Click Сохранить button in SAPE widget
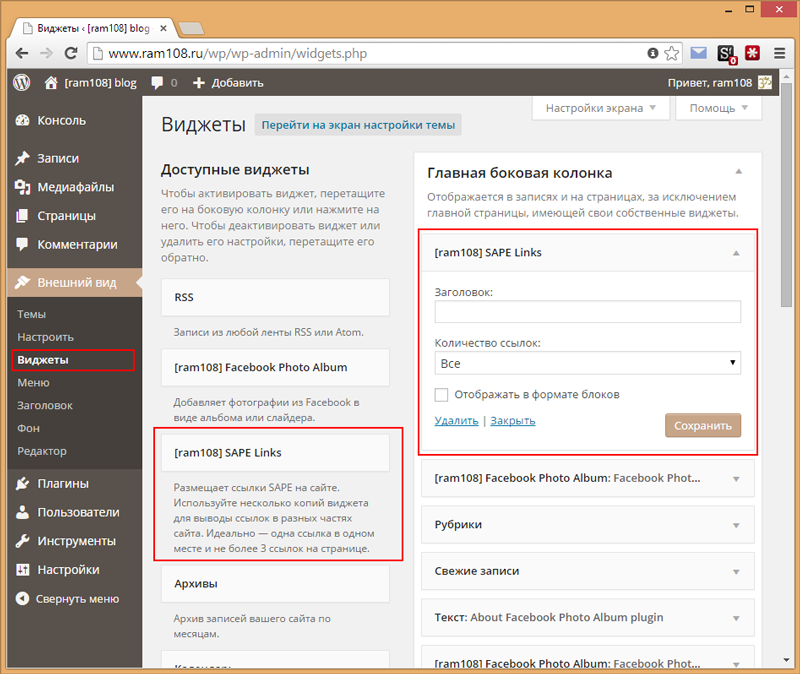This screenshot has height=674, width=800. (703, 426)
